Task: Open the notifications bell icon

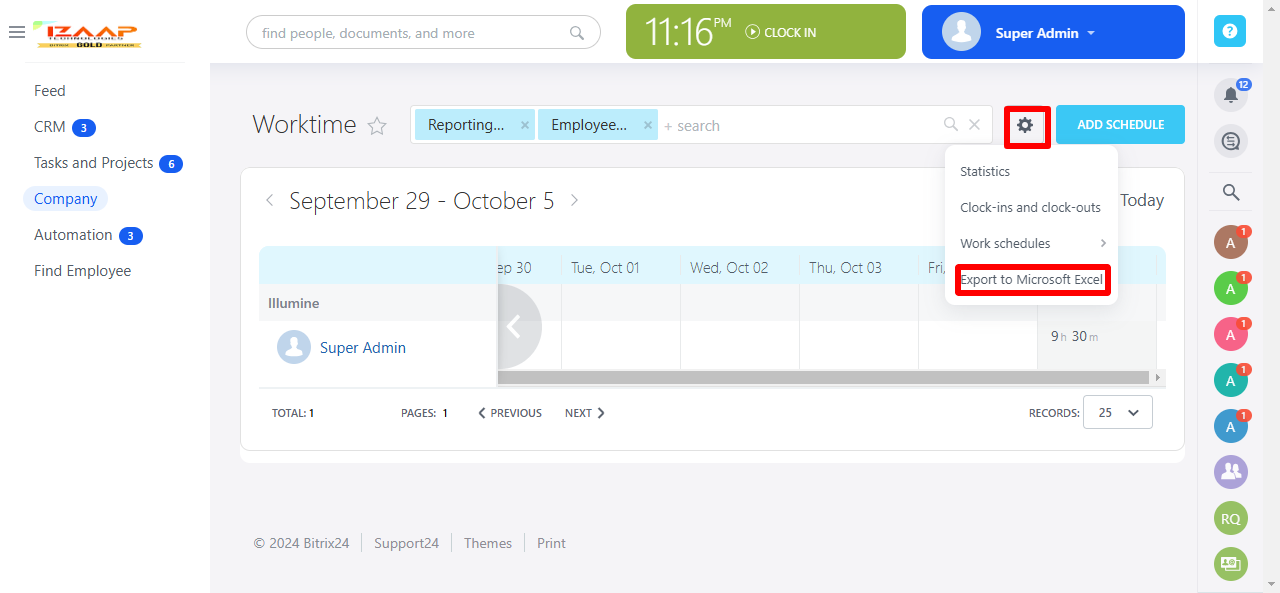Action: tap(1230, 95)
